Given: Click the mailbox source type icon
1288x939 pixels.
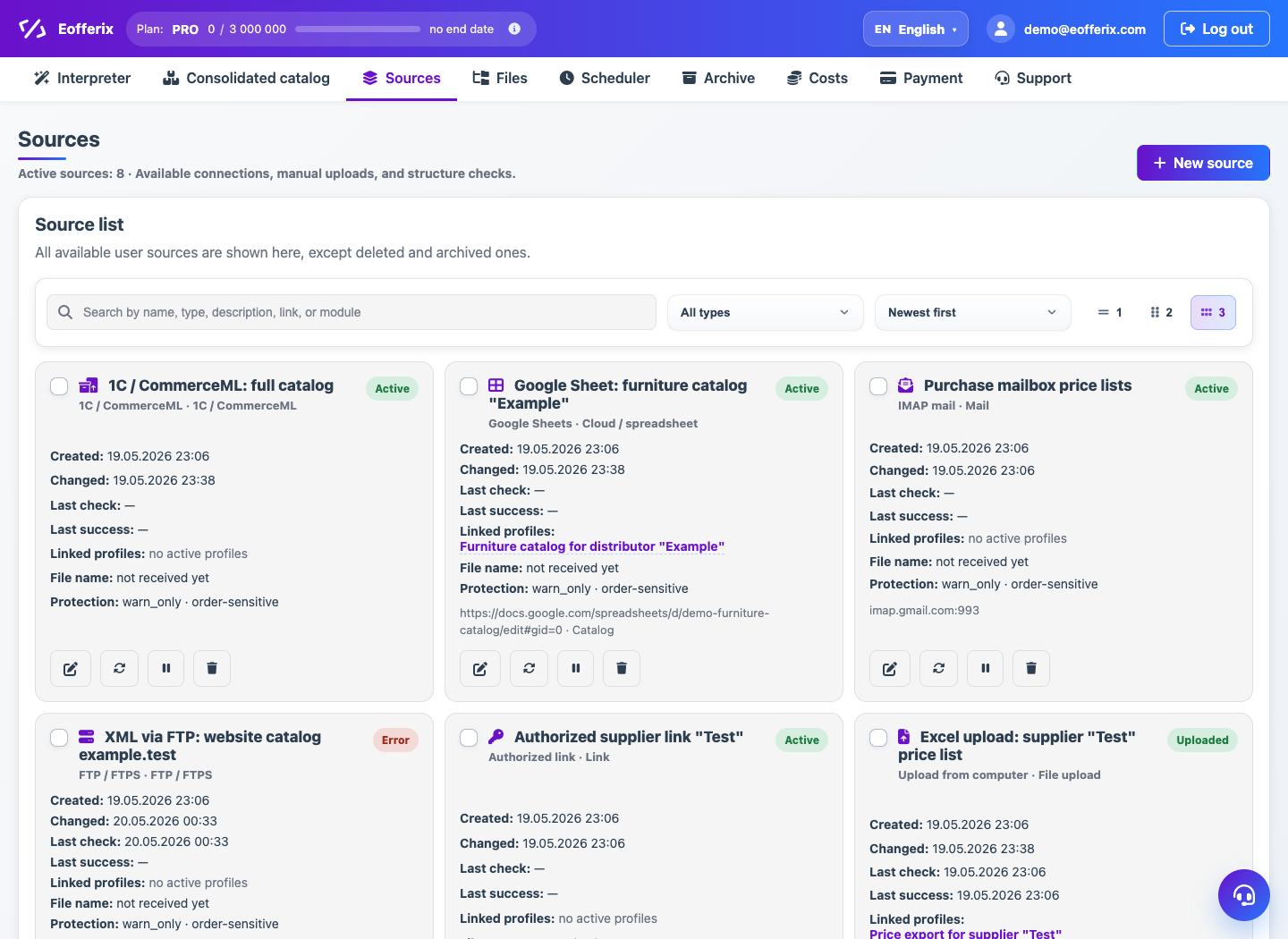Looking at the screenshot, I should (906, 385).
